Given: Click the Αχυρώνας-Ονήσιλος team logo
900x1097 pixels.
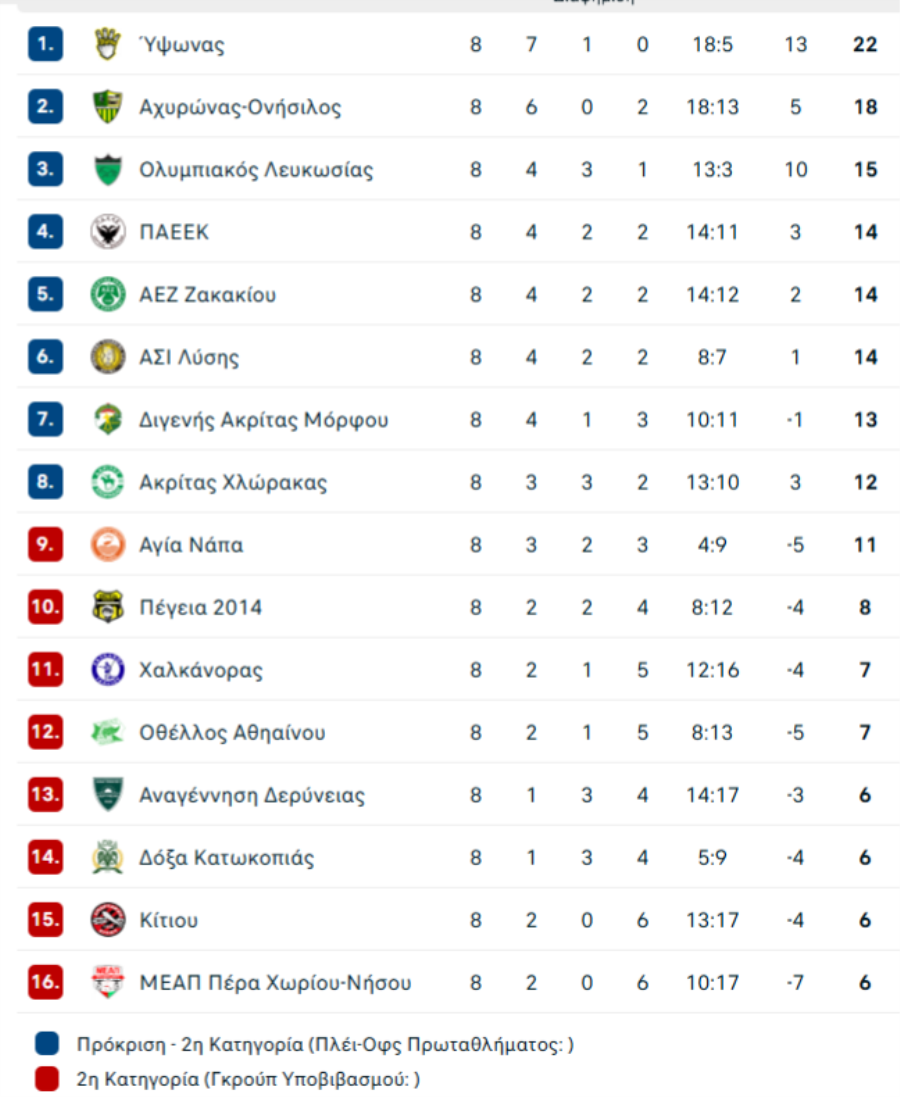Looking at the screenshot, I should [107, 106].
